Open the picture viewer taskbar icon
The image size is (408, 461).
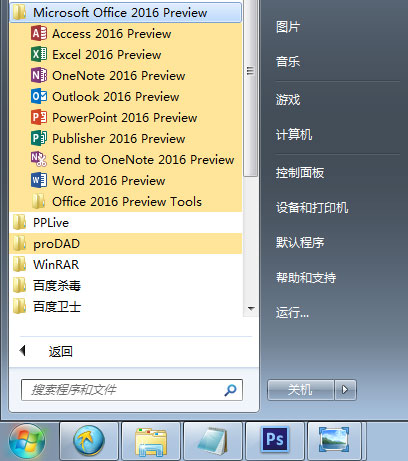pyautogui.click(x=334, y=441)
